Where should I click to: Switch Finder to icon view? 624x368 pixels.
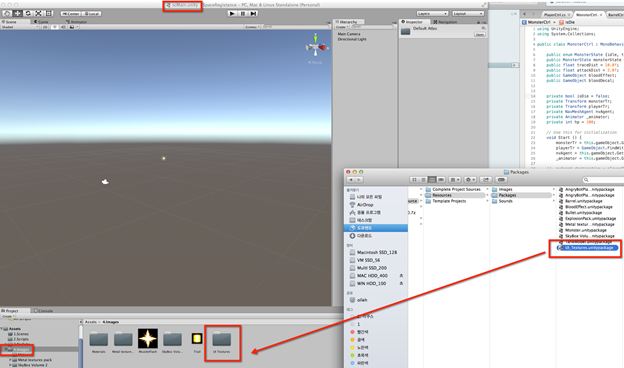[x=414, y=180]
